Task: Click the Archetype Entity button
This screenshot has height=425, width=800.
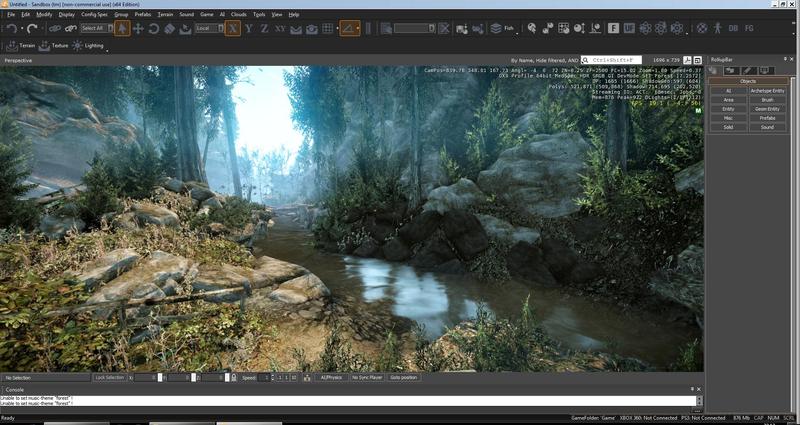Action: (x=767, y=91)
